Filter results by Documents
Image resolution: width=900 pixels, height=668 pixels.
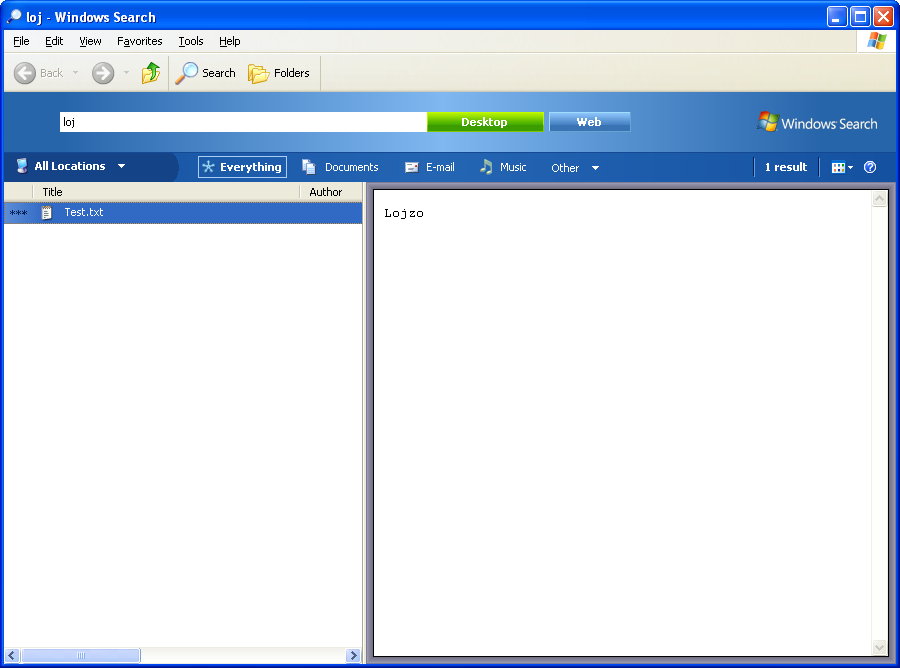(340, 167)
